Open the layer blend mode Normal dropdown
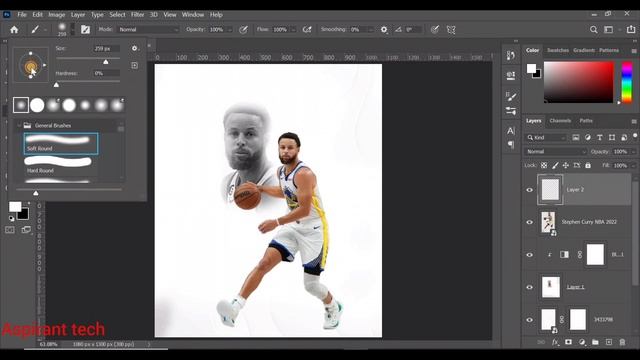The width and height of the screenshot is (640, 360). [x=555, y=151]
